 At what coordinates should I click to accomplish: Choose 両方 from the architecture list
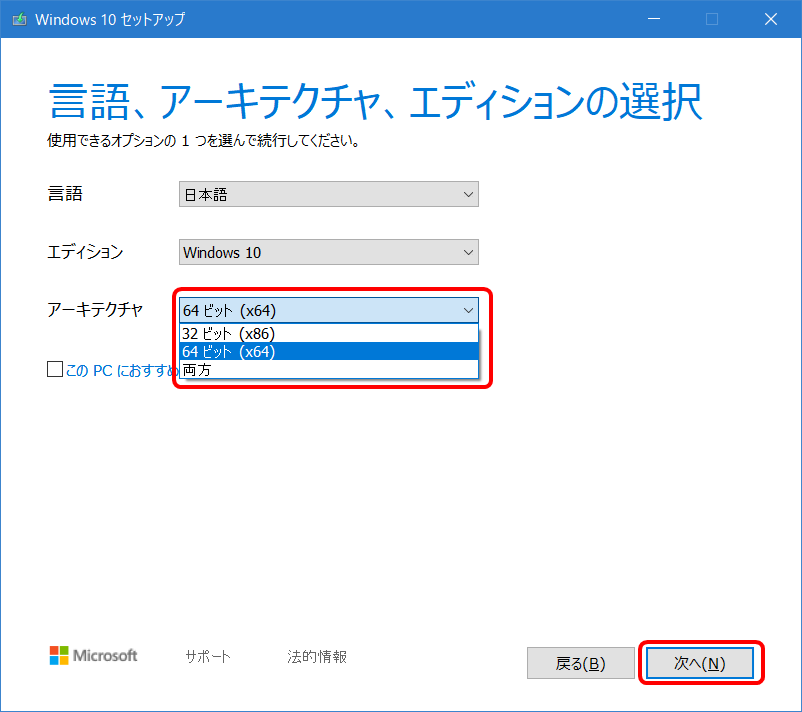(x=328, y=369)
